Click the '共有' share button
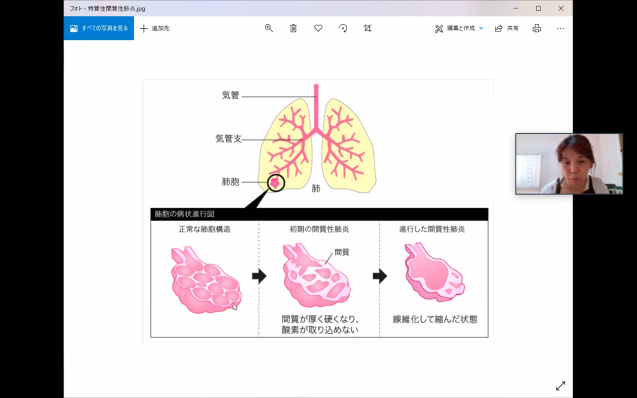This screenshot has width=637, height=398. point(507,28)
